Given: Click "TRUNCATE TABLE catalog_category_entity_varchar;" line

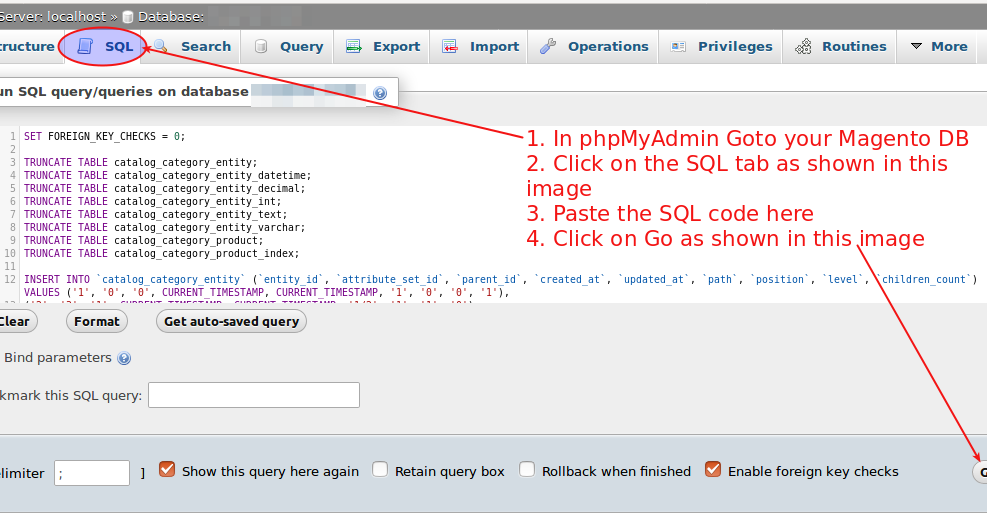Looking at the screenshot, I should click(x=164, y=228).
